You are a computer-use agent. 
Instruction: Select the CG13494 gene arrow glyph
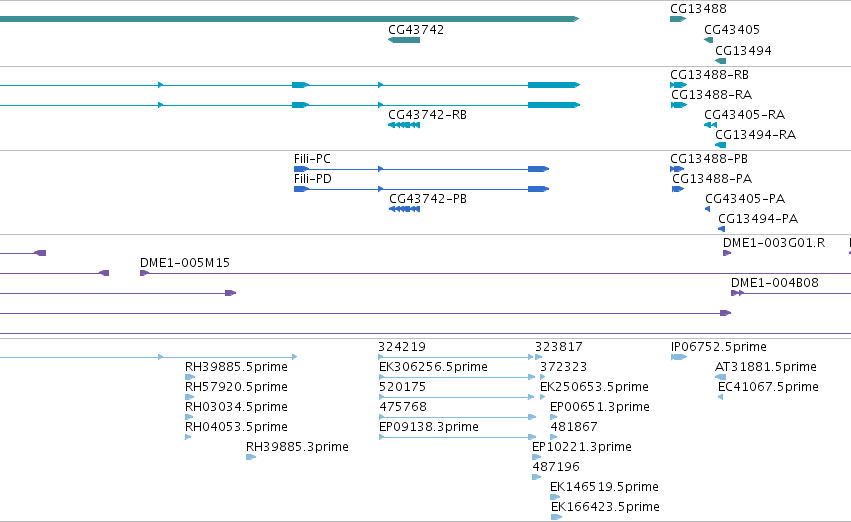[x=721, y=61]
